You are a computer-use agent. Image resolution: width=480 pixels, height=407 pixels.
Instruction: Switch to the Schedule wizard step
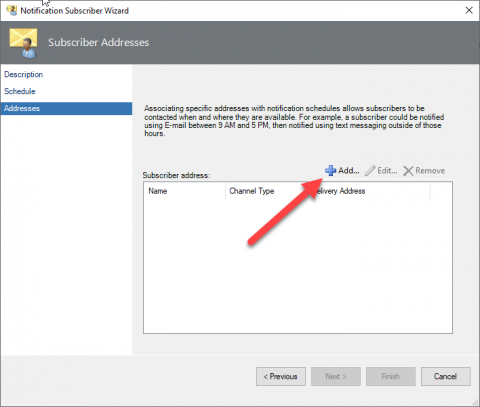pos(20,91)
